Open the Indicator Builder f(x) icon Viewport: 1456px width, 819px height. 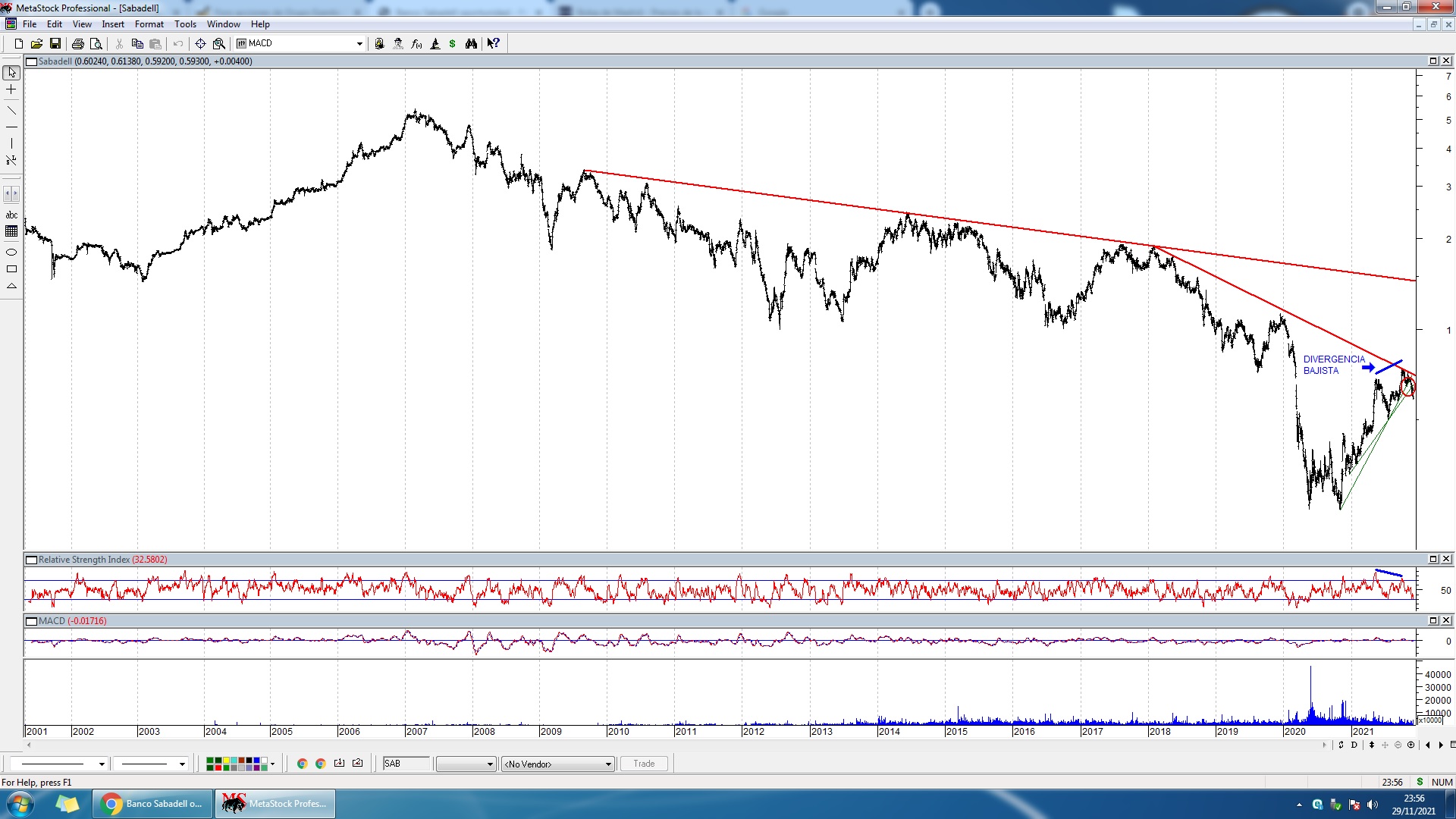coord(416,44)
